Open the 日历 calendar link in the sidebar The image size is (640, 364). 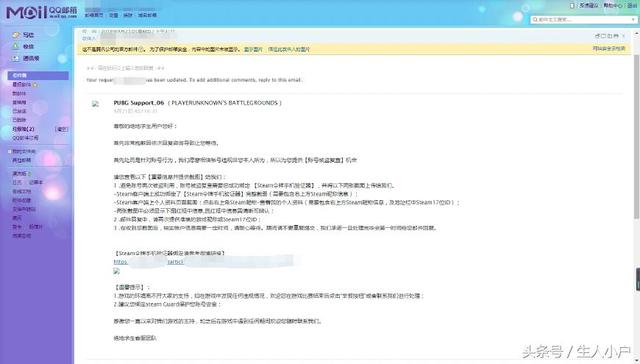[x=17, y=182]
